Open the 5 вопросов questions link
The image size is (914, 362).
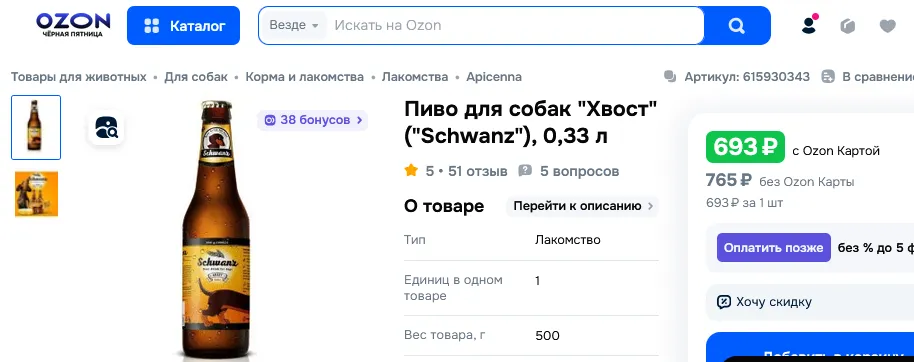[579, 171]
